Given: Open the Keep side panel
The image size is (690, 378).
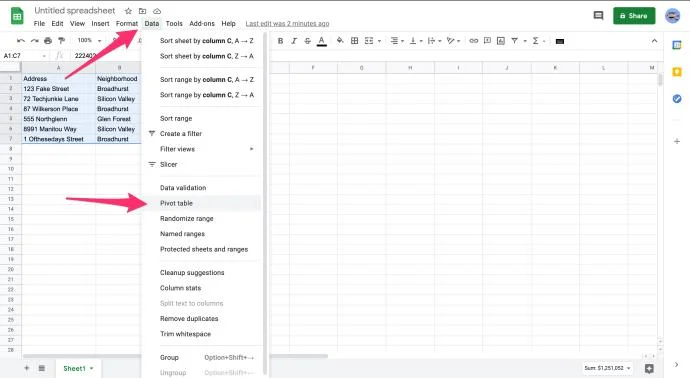Looking at the screenshot, I should [x=677, y=72].
